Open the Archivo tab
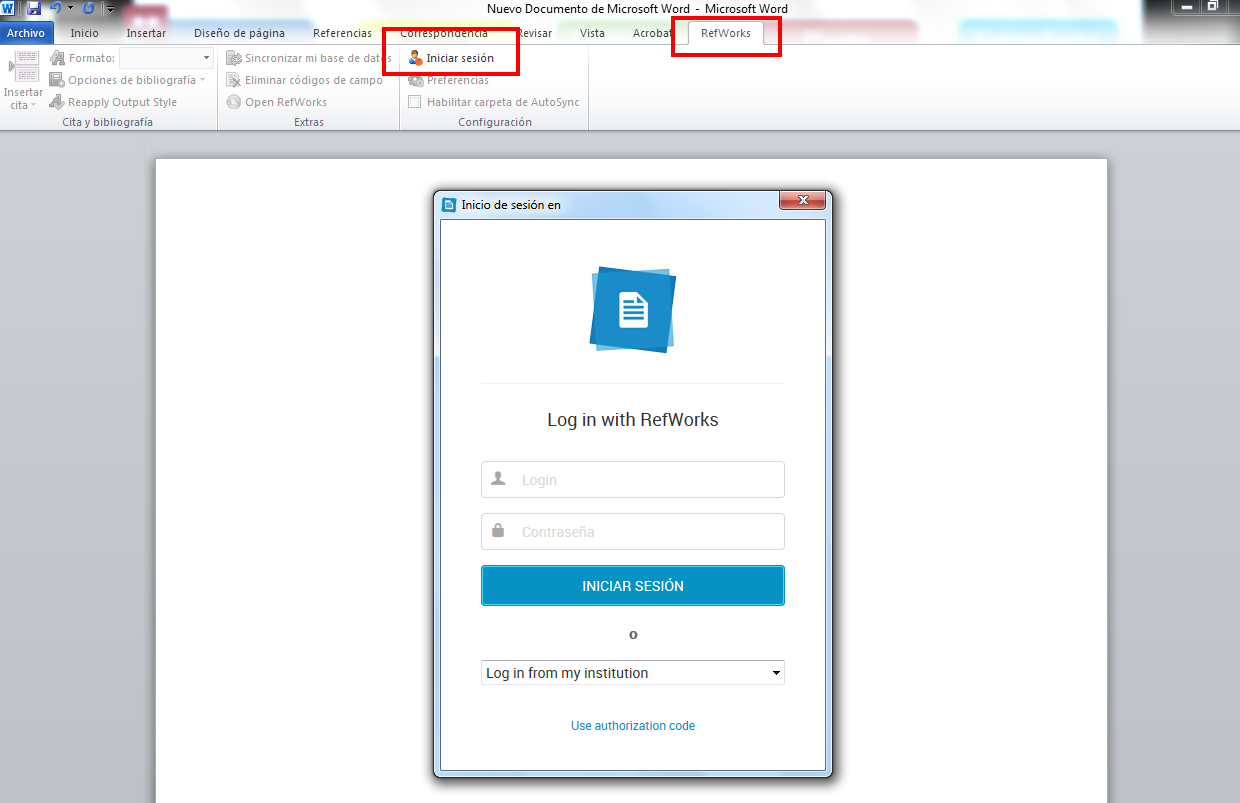 click(x=26, y=33)
